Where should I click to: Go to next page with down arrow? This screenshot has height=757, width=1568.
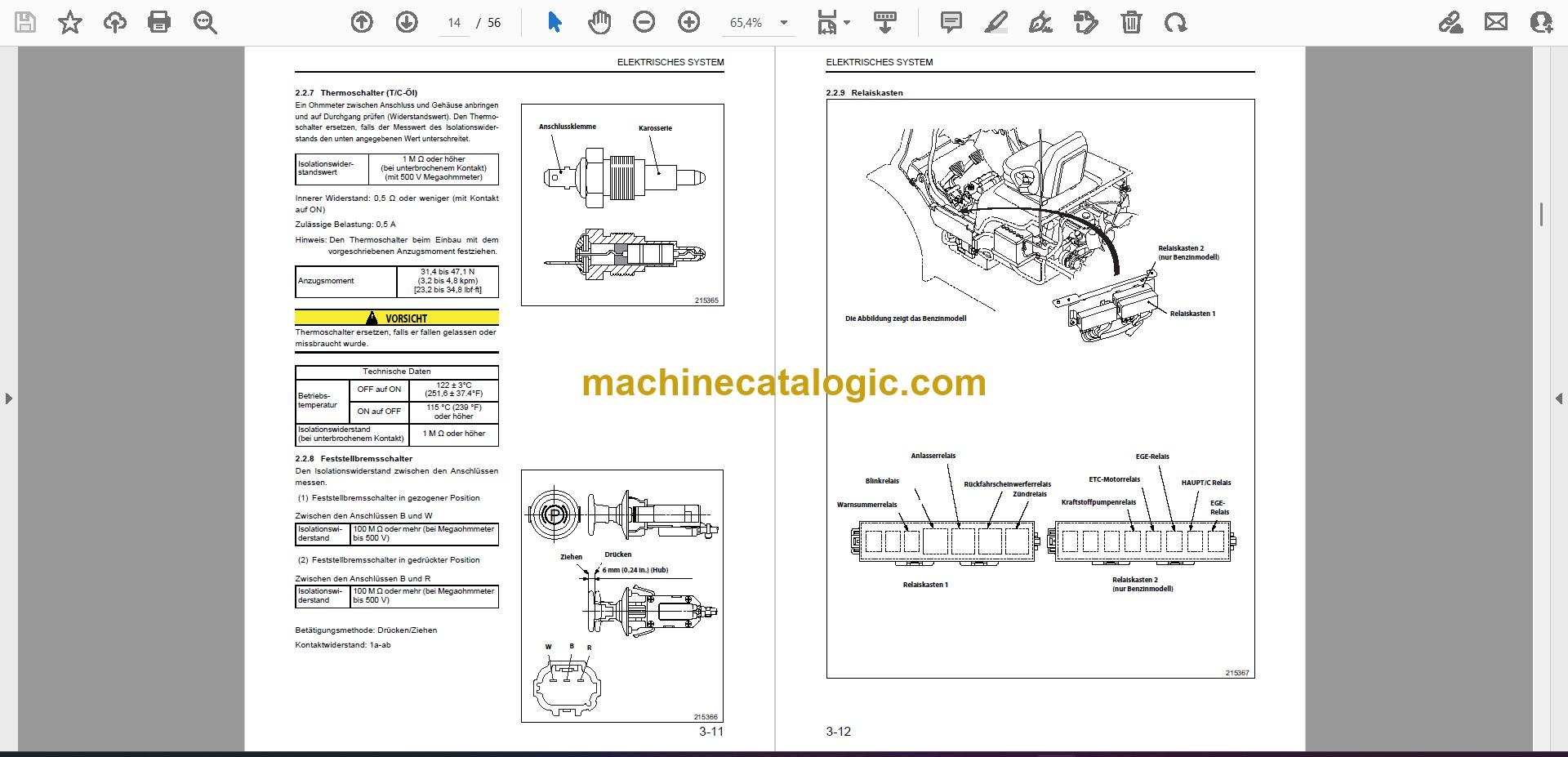point(407,22)
